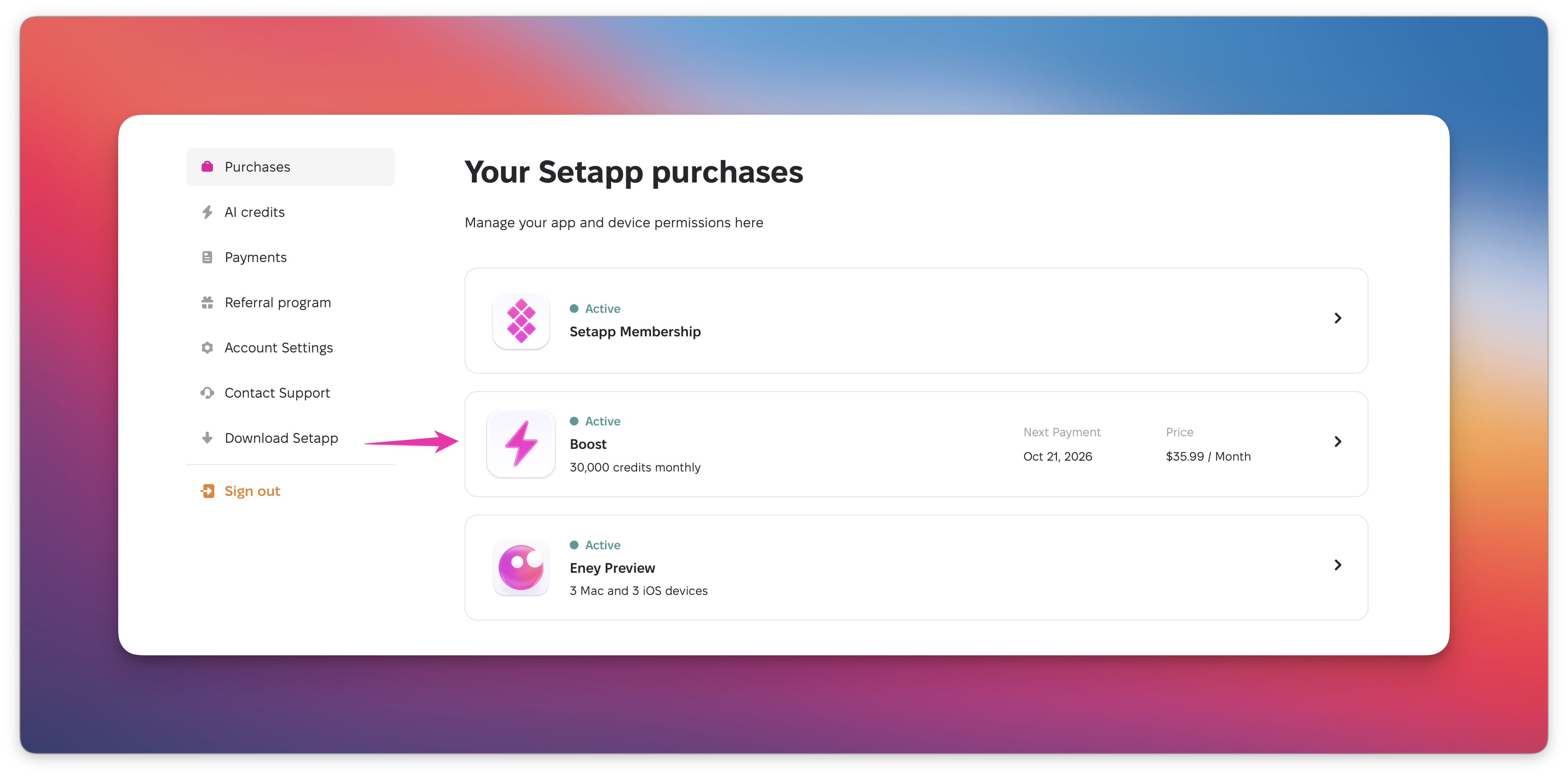Screen dimensions: 1568x777
Task: Click the Contact Support headset icon
Action: click(207, 393)
